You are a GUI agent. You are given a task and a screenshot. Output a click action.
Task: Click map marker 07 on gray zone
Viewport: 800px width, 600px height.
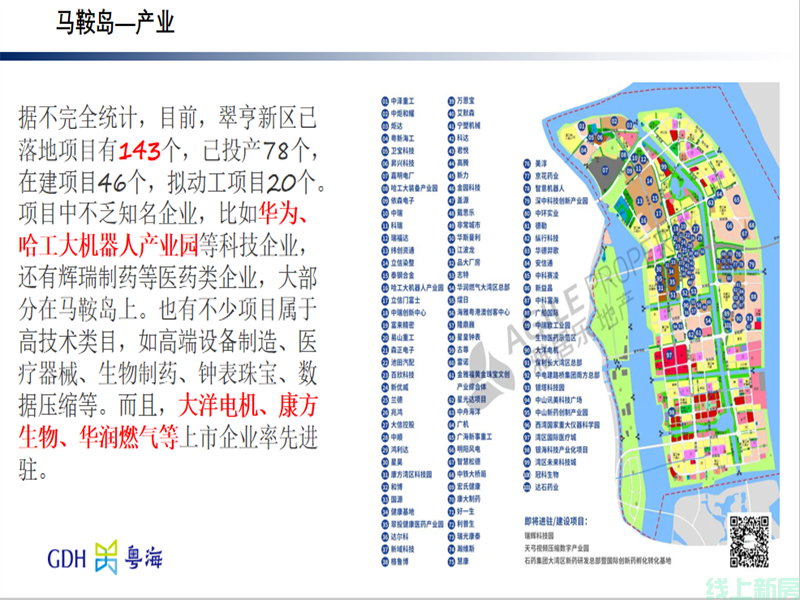606,172
